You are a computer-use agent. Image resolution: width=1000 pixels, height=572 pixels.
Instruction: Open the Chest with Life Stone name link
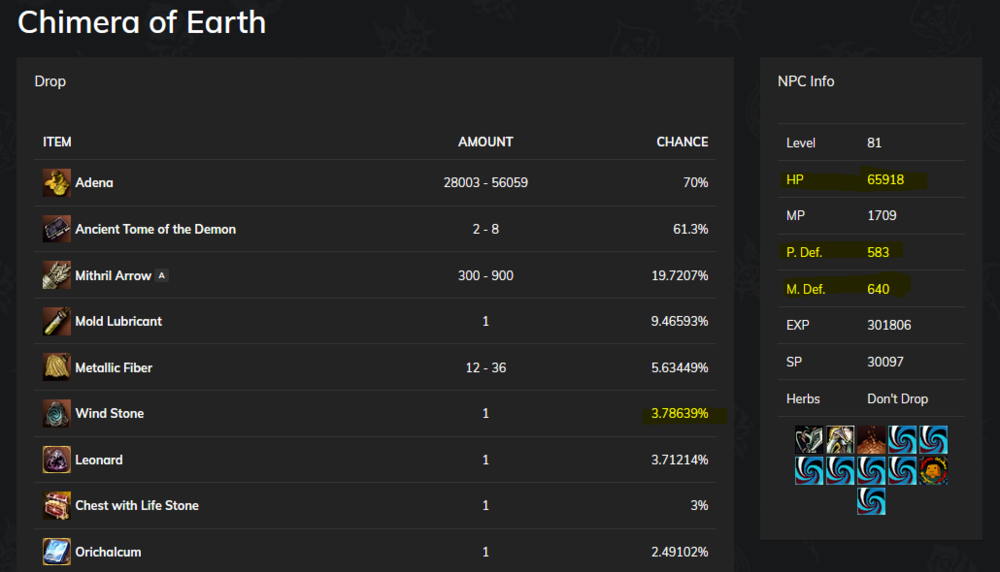137,506
